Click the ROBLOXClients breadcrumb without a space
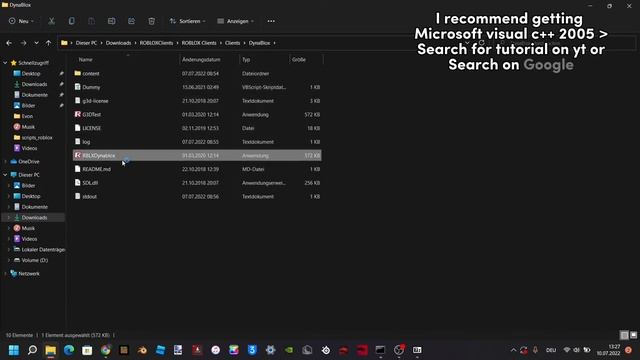 (x=156, y=43)
